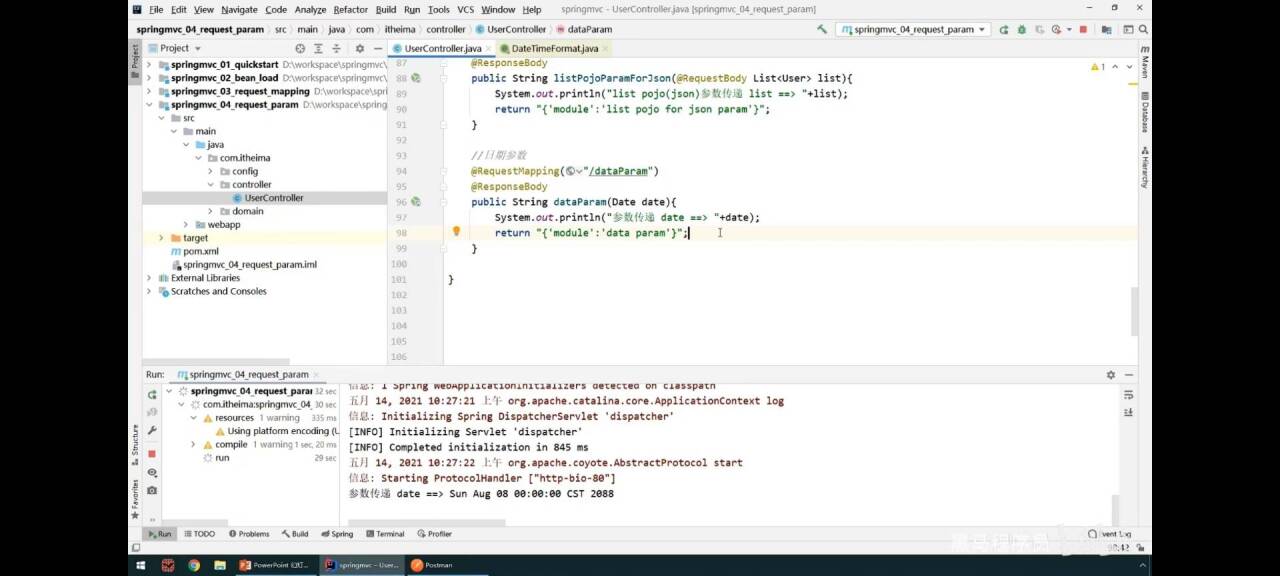This screenshot has width=1280, height=576.
Task: Click the Debug bug icon in main toolbar
Action: pos(1020,29)
